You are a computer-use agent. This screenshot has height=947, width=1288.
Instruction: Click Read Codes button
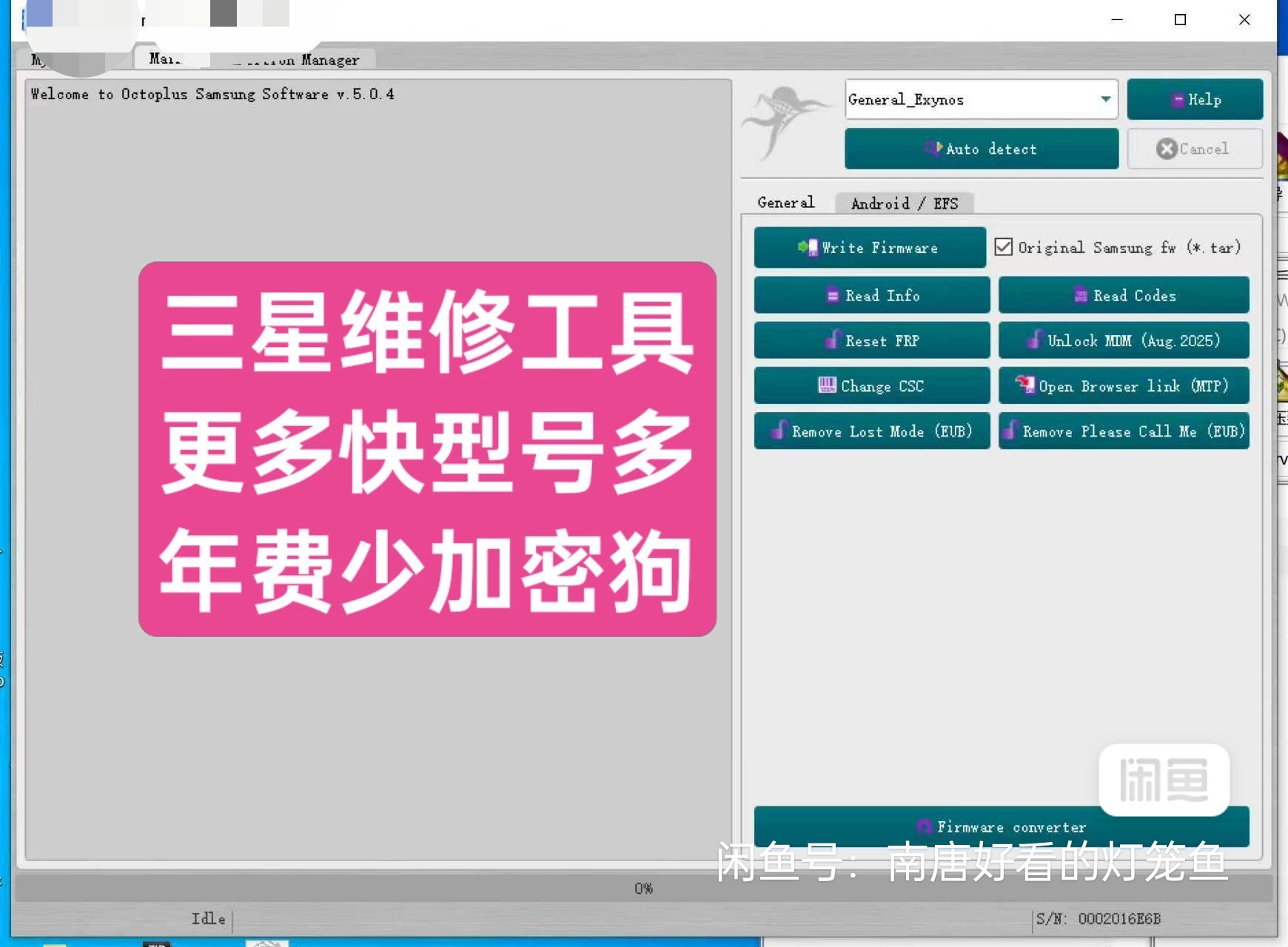click(x=1124, y=295)
